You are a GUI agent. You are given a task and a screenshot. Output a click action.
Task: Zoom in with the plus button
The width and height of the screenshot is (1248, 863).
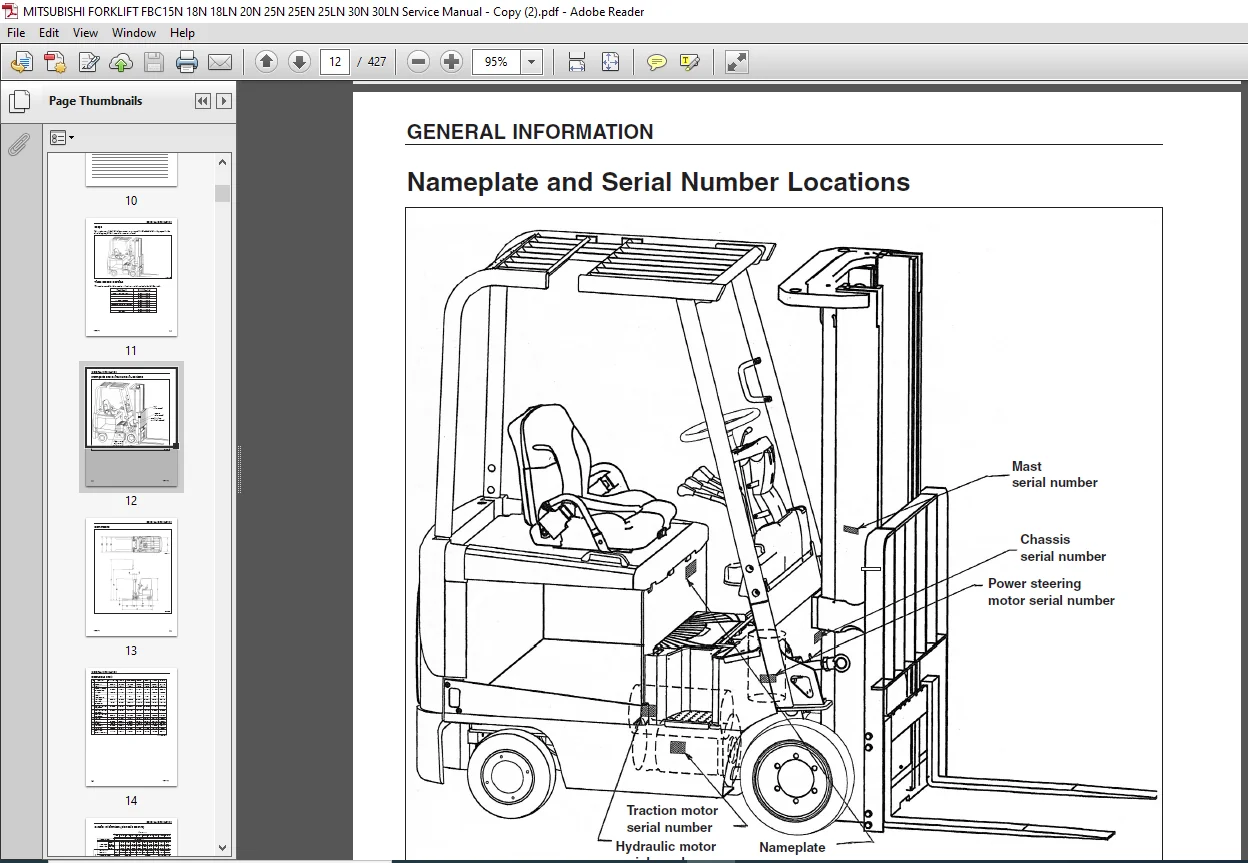pyautogui.click(x=452, y=62)
